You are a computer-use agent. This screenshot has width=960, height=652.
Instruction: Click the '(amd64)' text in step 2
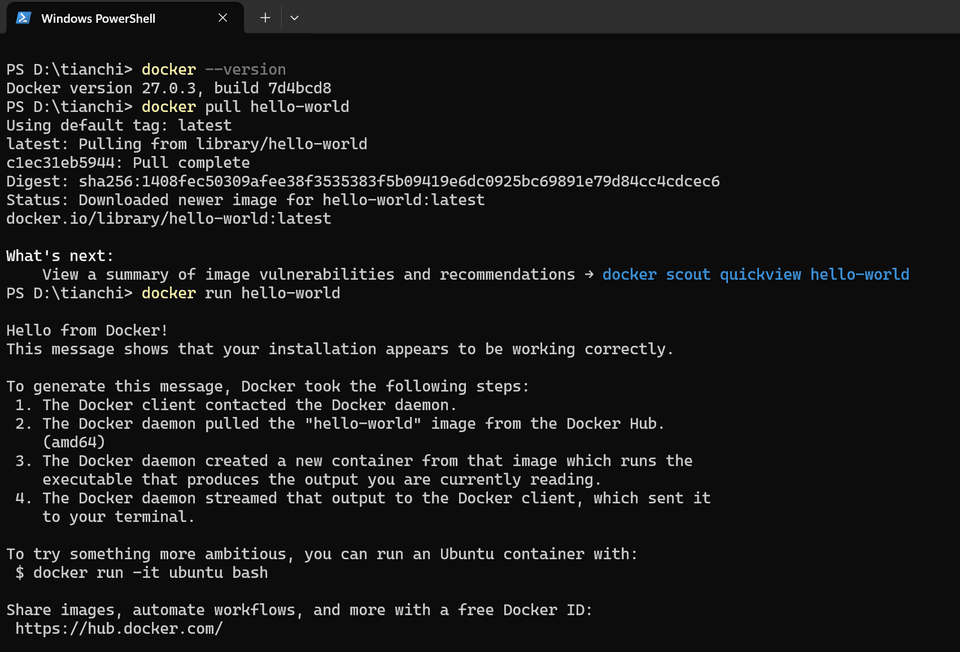coord(74,442)
